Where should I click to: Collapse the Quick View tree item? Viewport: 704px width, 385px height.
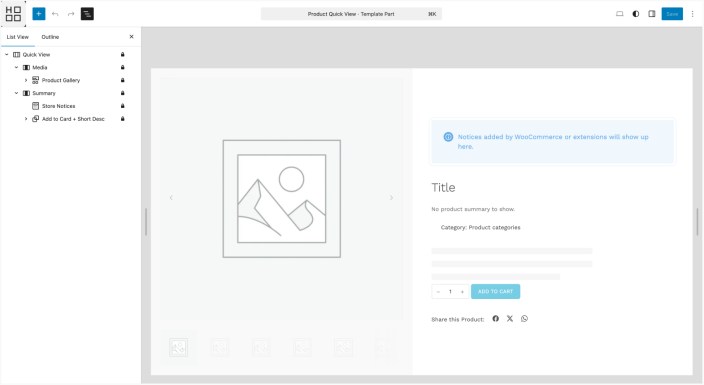(7, 54)
